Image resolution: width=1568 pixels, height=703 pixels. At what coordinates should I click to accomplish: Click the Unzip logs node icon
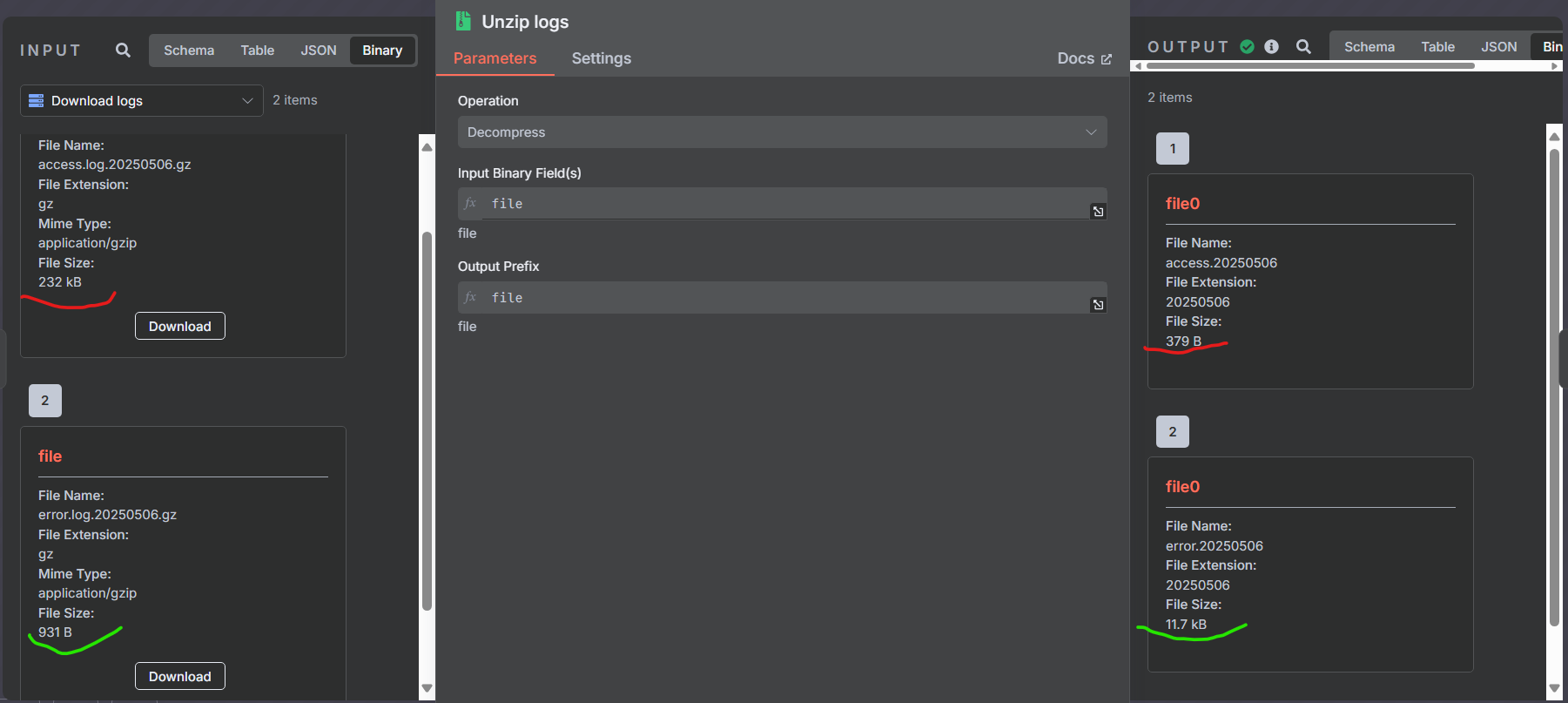pos(463,22)
